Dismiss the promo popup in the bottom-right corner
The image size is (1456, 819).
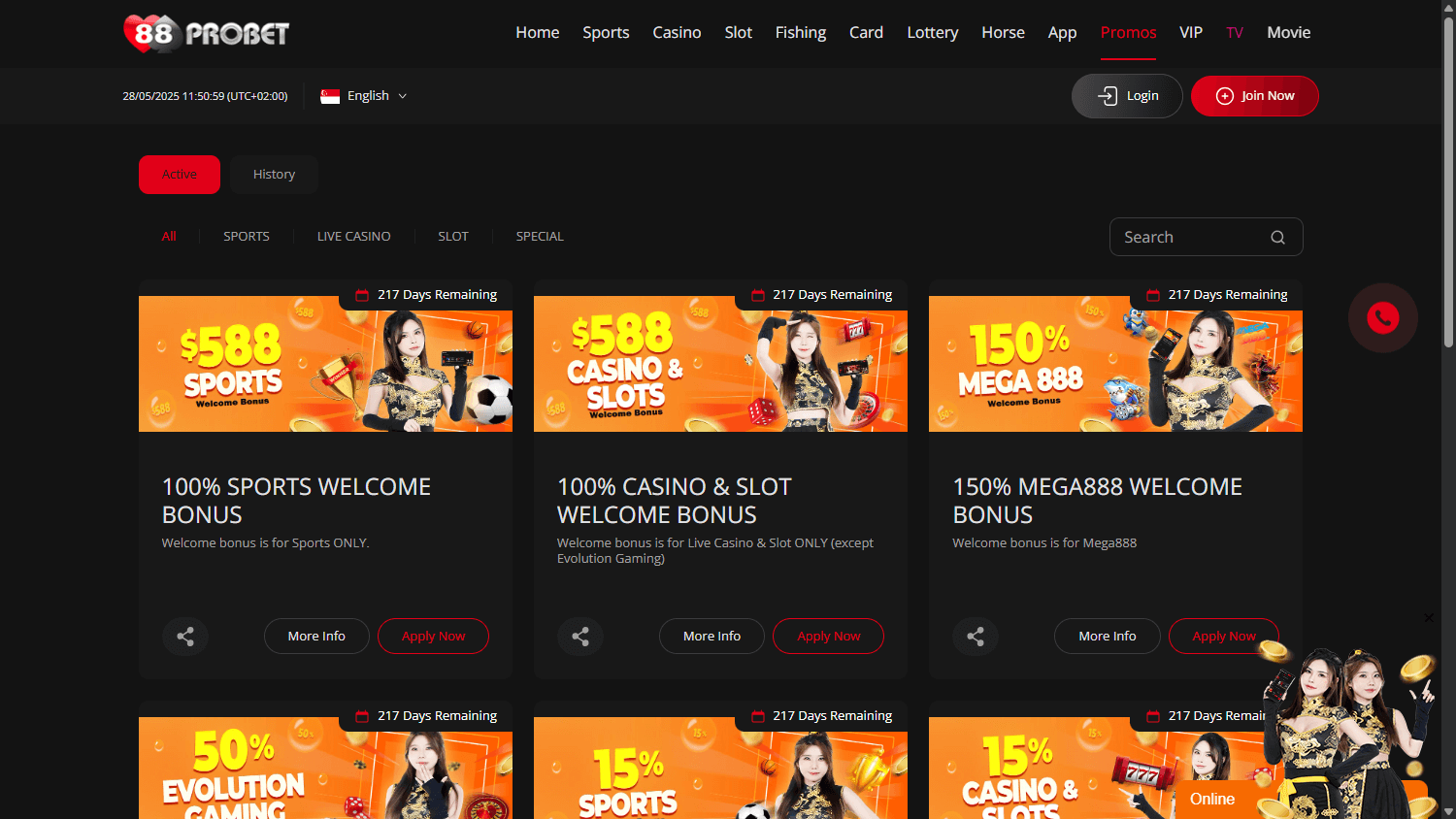coord(1428,617)
